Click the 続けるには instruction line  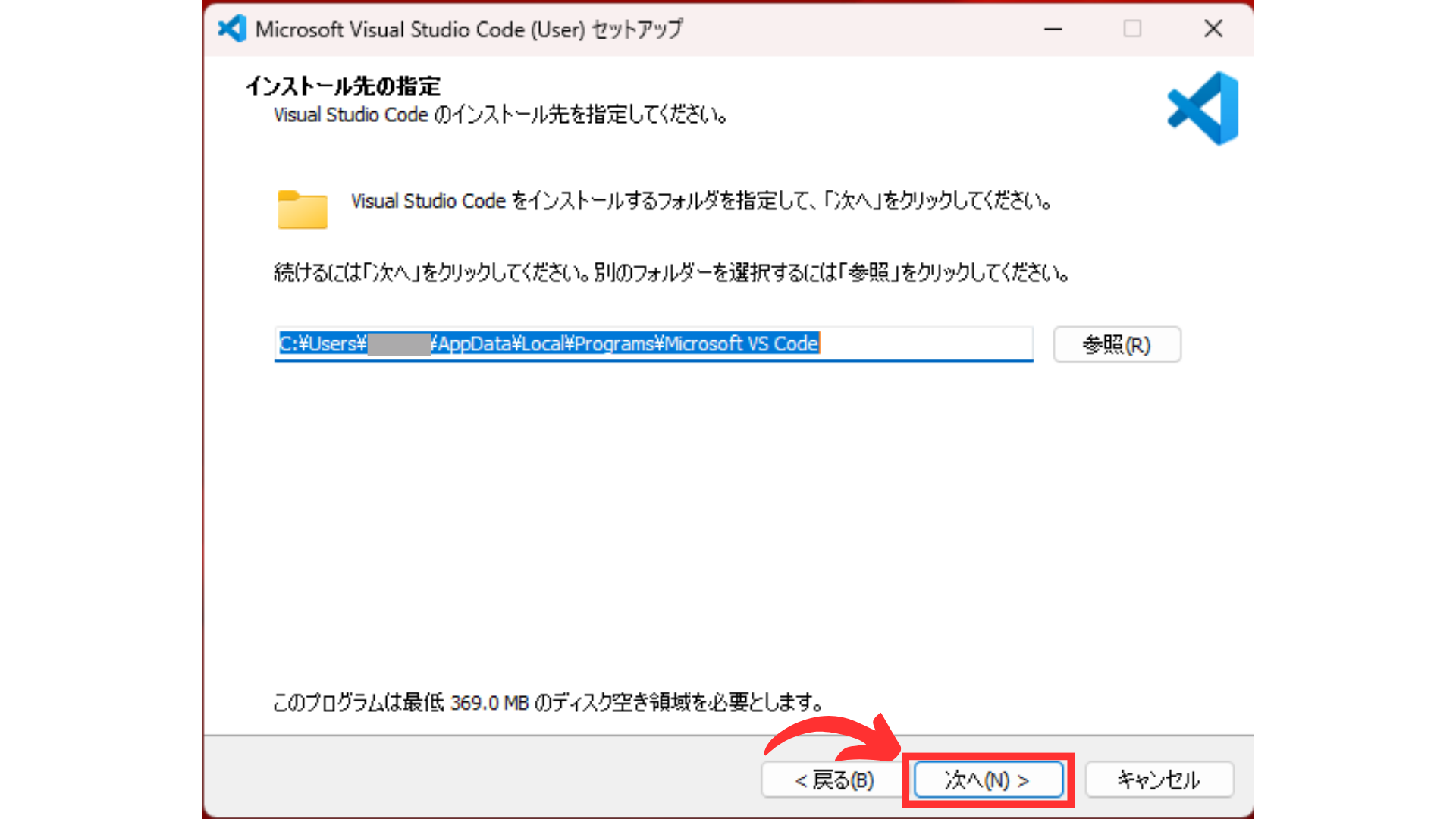pyautogui.click(x=671, y=272)
